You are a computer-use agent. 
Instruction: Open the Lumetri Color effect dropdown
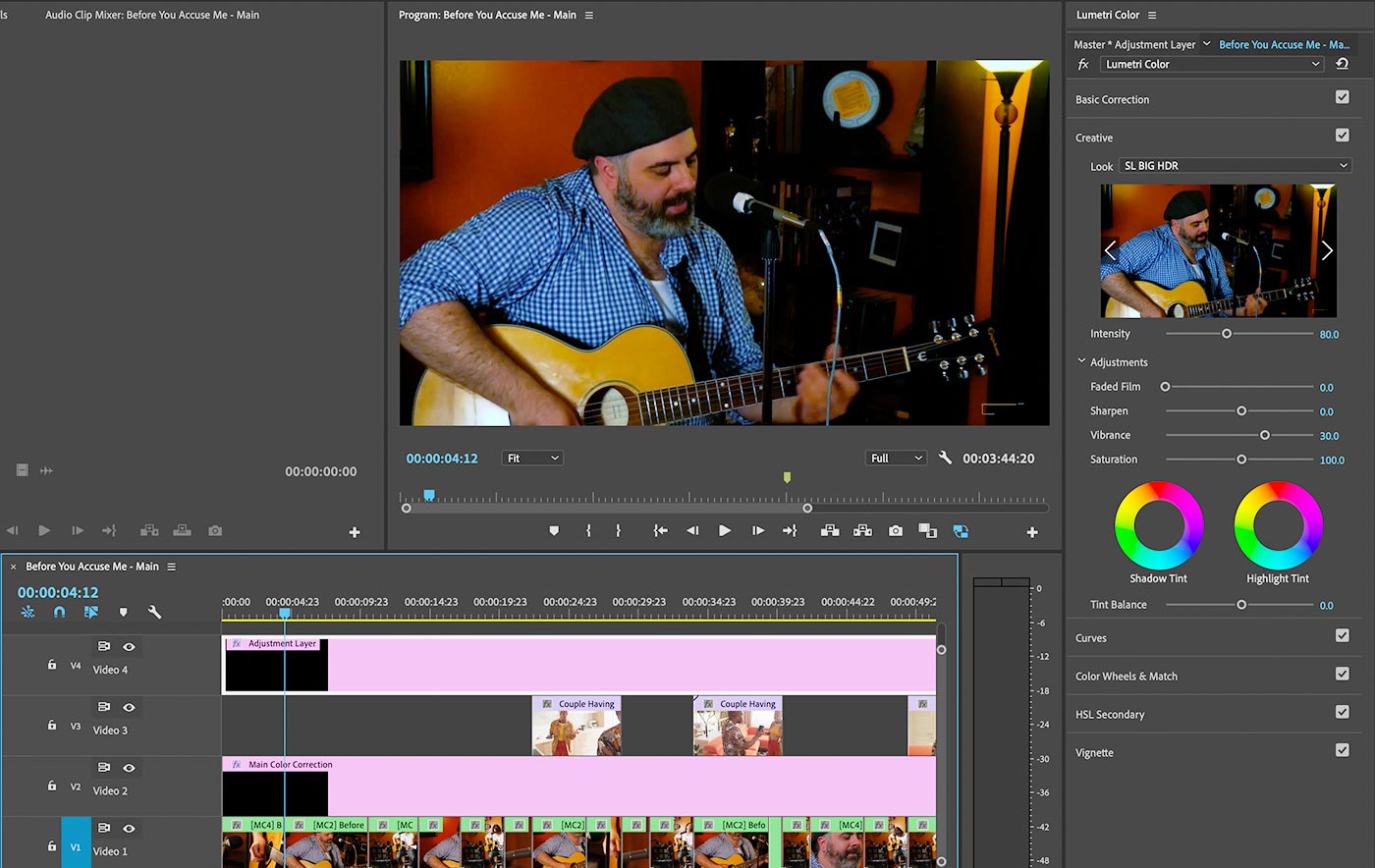click(x=1212, y=64)
